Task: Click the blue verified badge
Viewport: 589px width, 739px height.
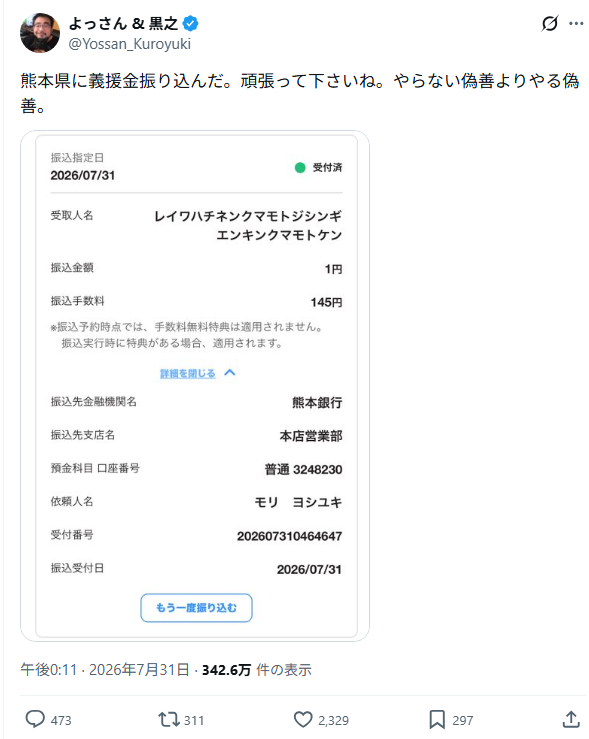Action: pos(190,23)
